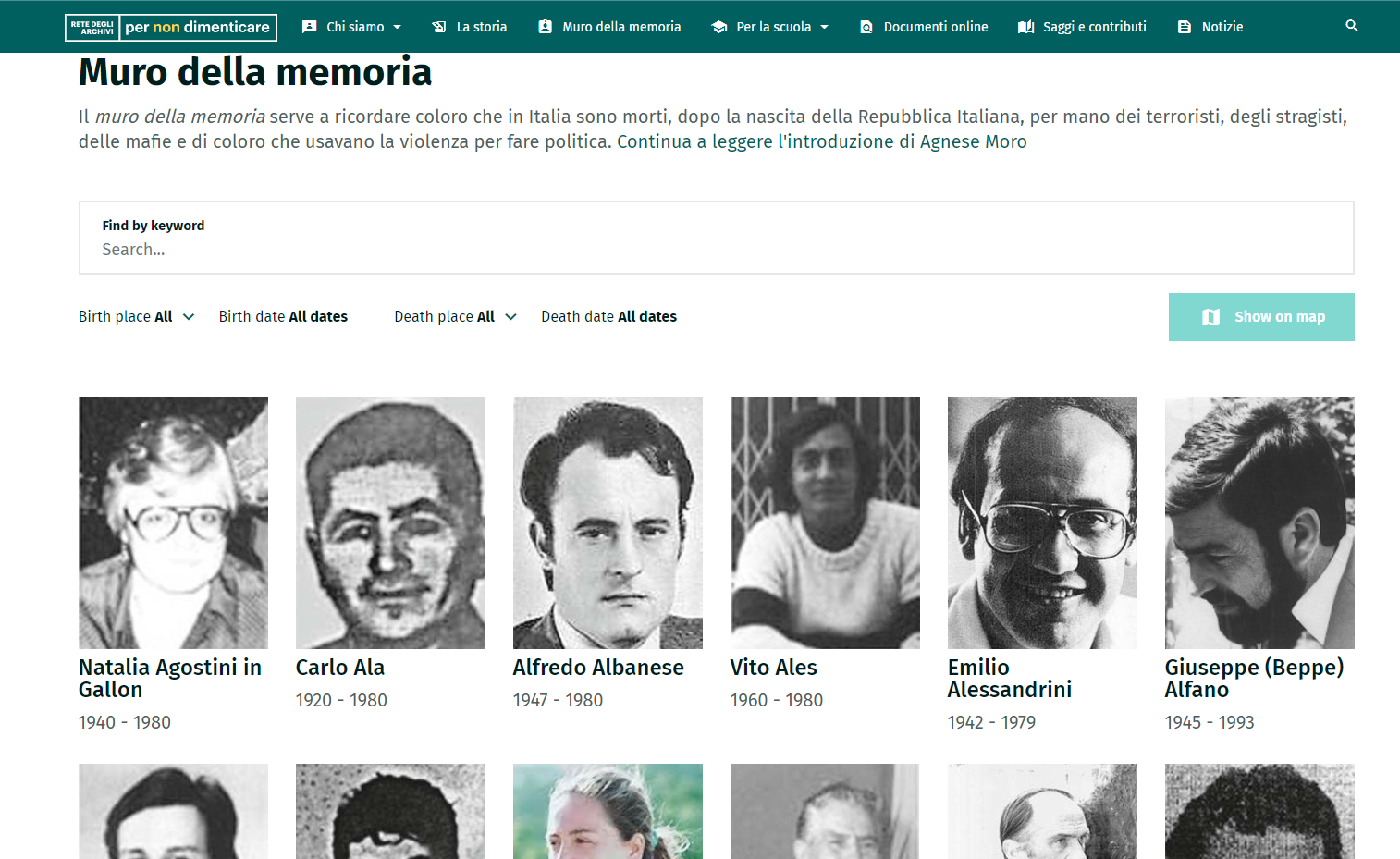Screen dimensions: 1400x859
Task: Click the La storia icon
Action: [x=439, y=27]
